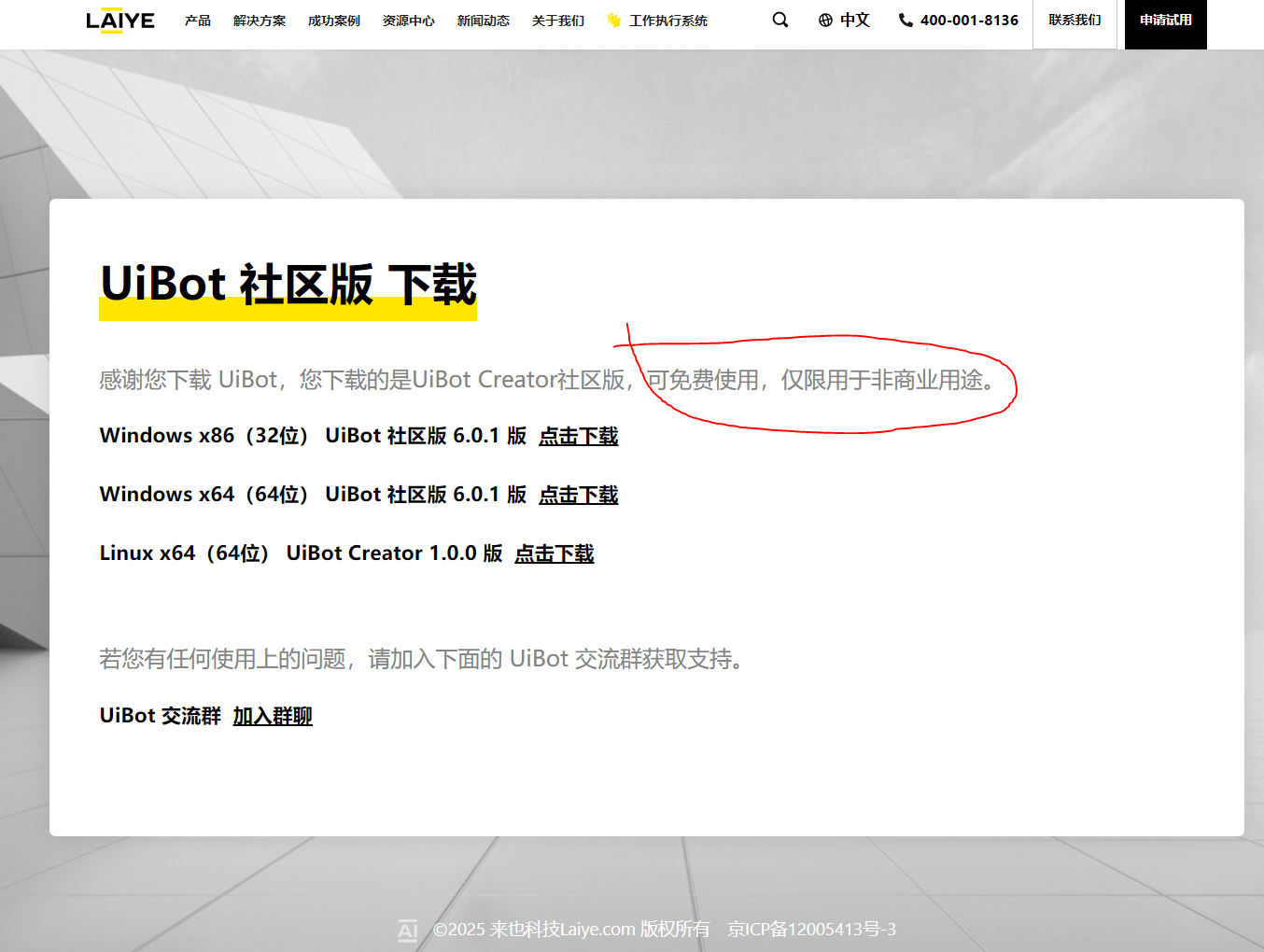Click the AI logo in the footer
The height and width of the screenshot is (952, 1264).
408,930
